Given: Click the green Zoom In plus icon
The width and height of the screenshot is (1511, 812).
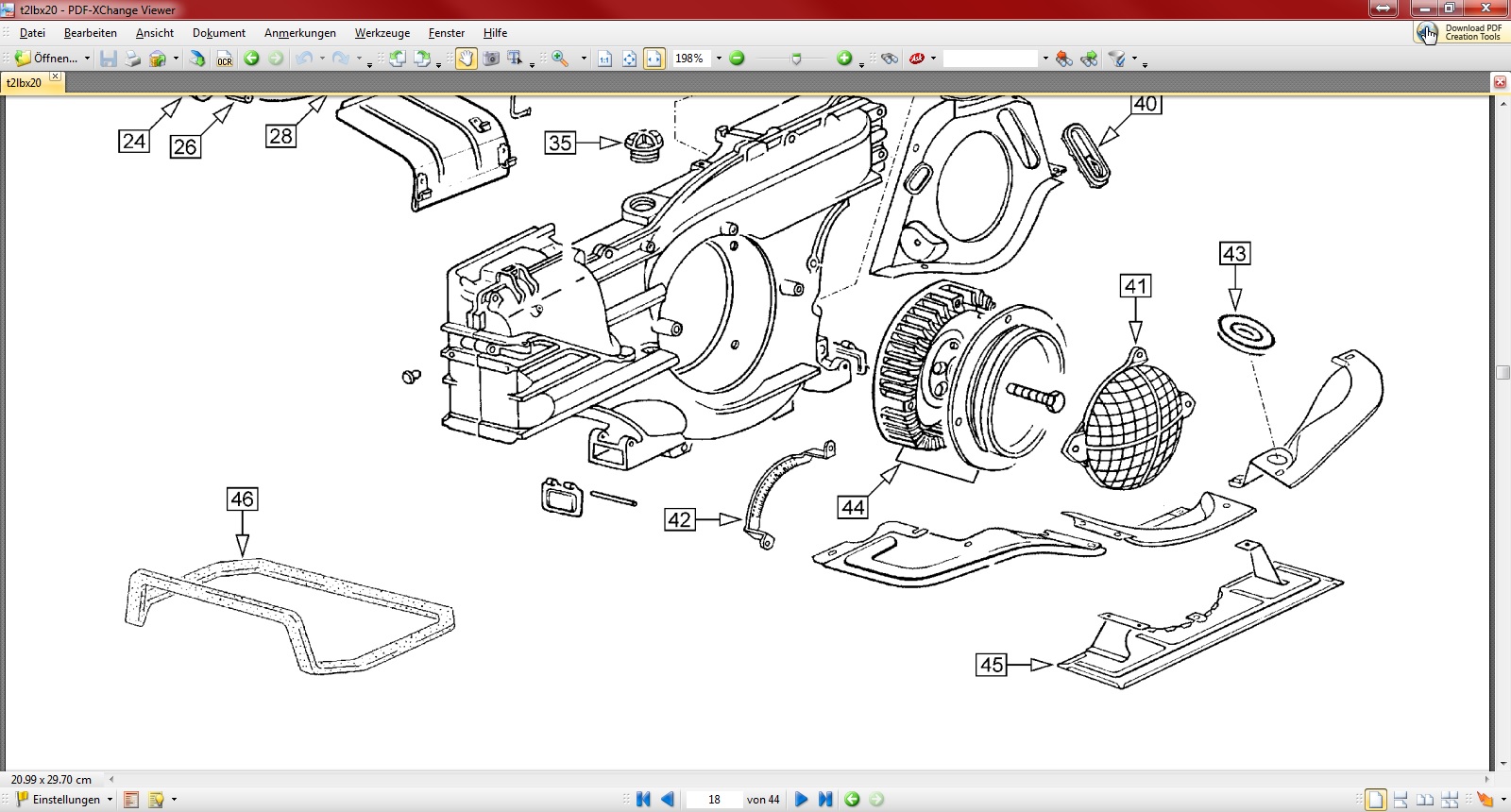Looking at the screenshot, I should 844,59.
